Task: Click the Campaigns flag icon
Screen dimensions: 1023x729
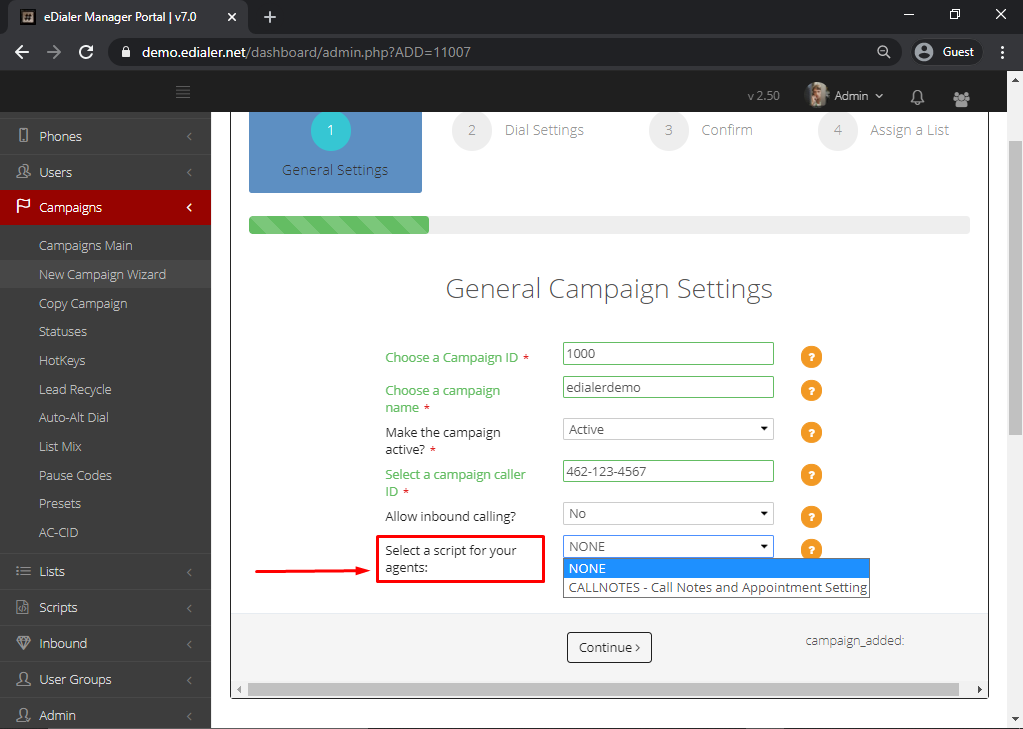Action: (23, 206)
